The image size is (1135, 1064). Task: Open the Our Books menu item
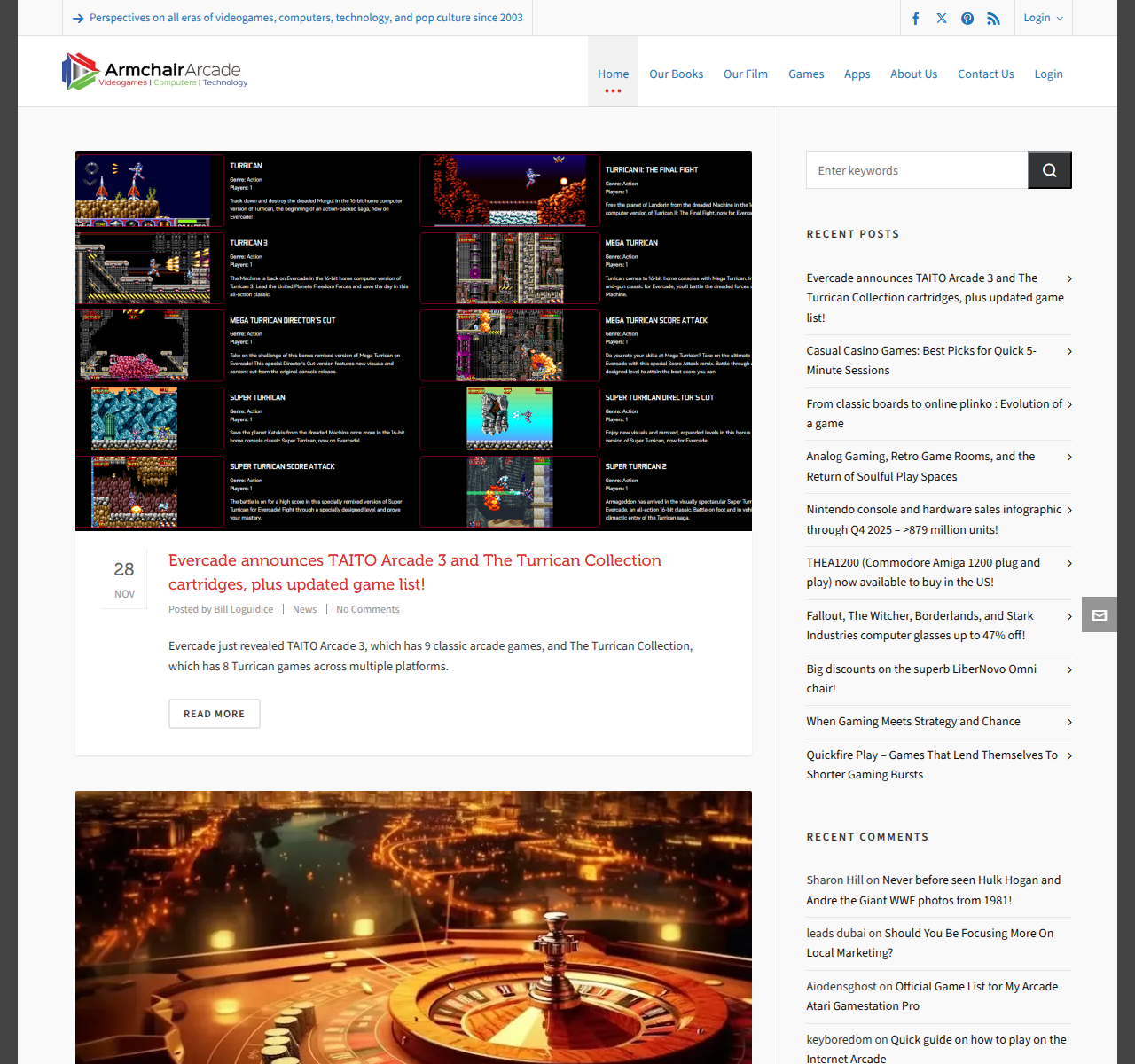(x=676, y=74)
